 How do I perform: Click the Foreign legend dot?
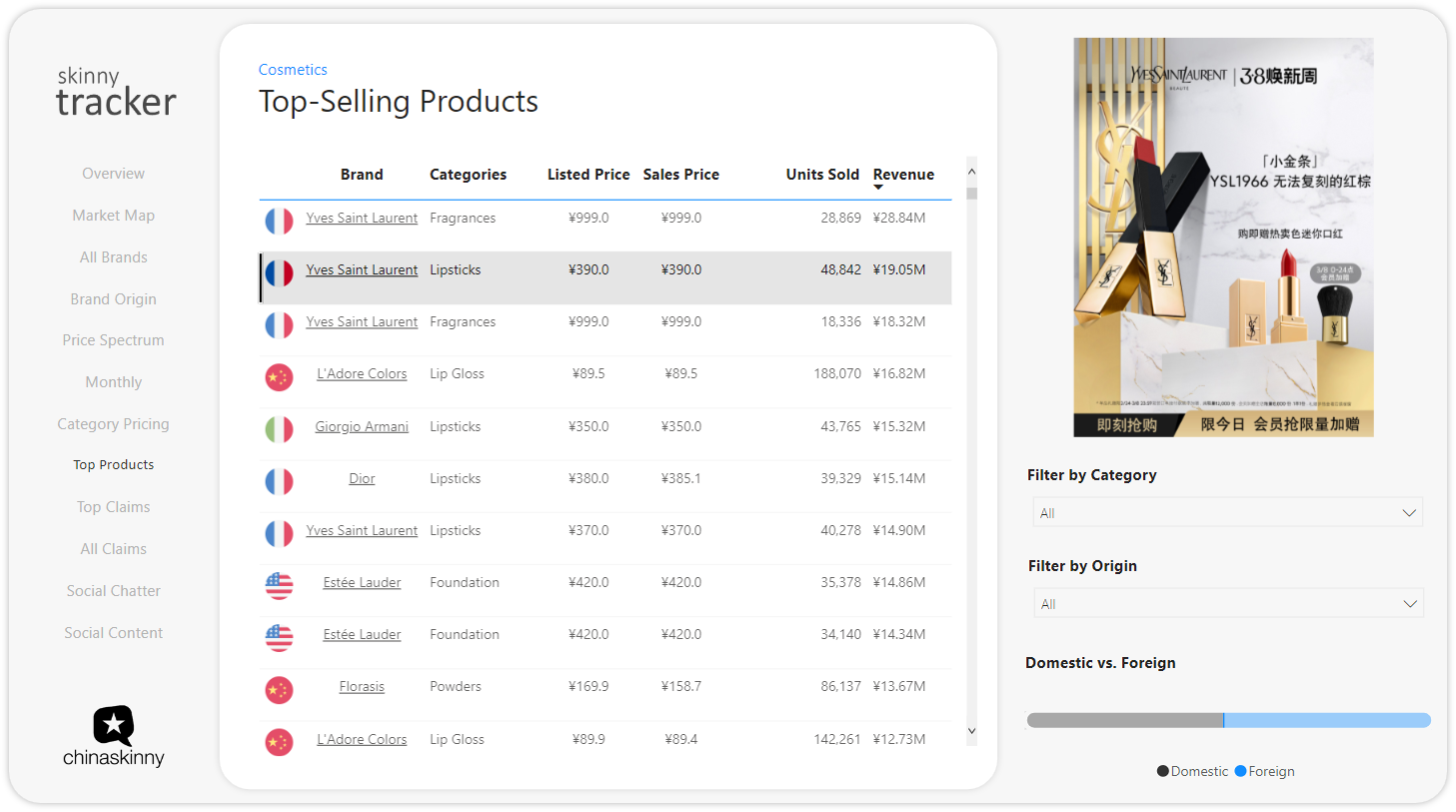1240,771
